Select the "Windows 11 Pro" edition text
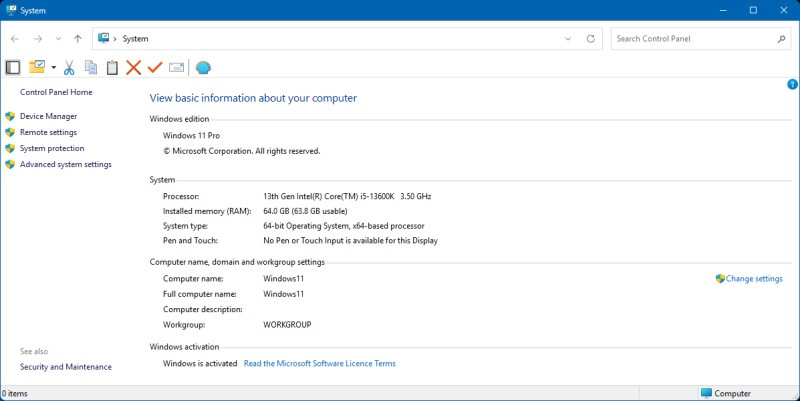This screenshot has width=800, height=401. [191, 135]
